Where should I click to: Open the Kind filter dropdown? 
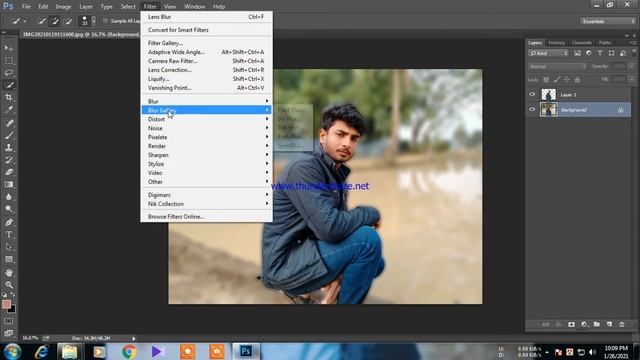(x=548, y=53)
